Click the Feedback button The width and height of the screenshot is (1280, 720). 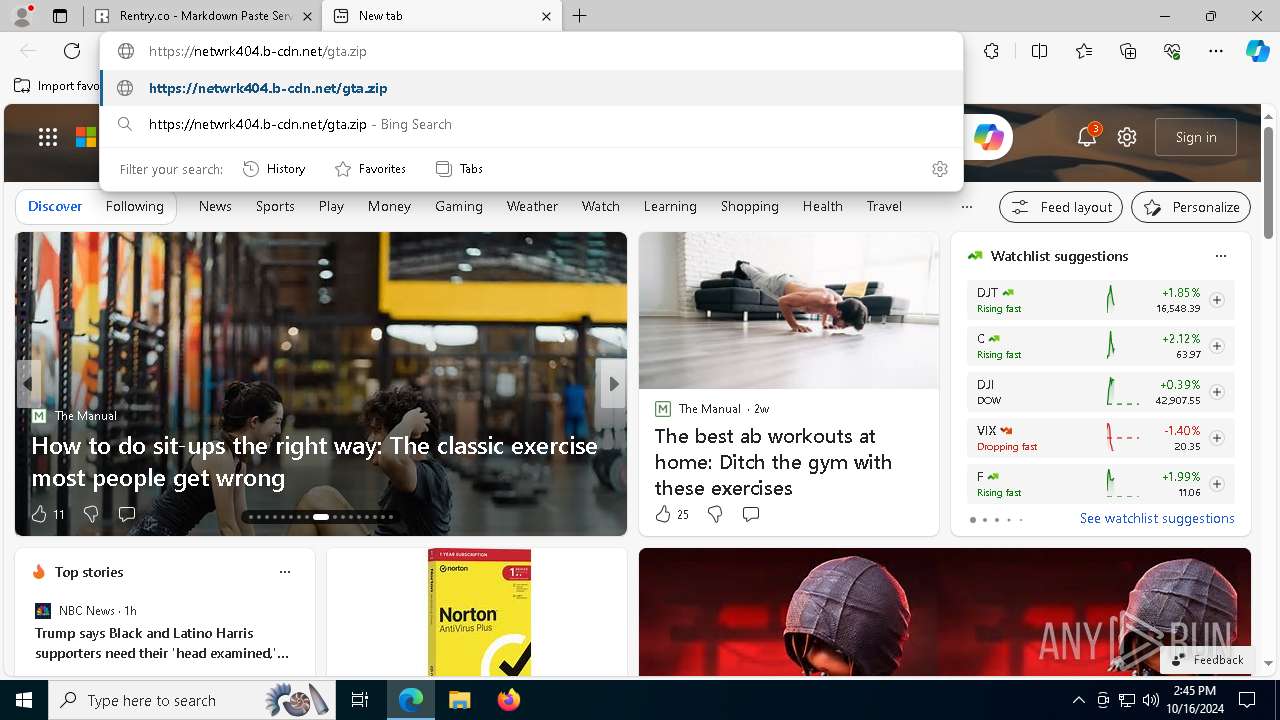click(1206, 660)
